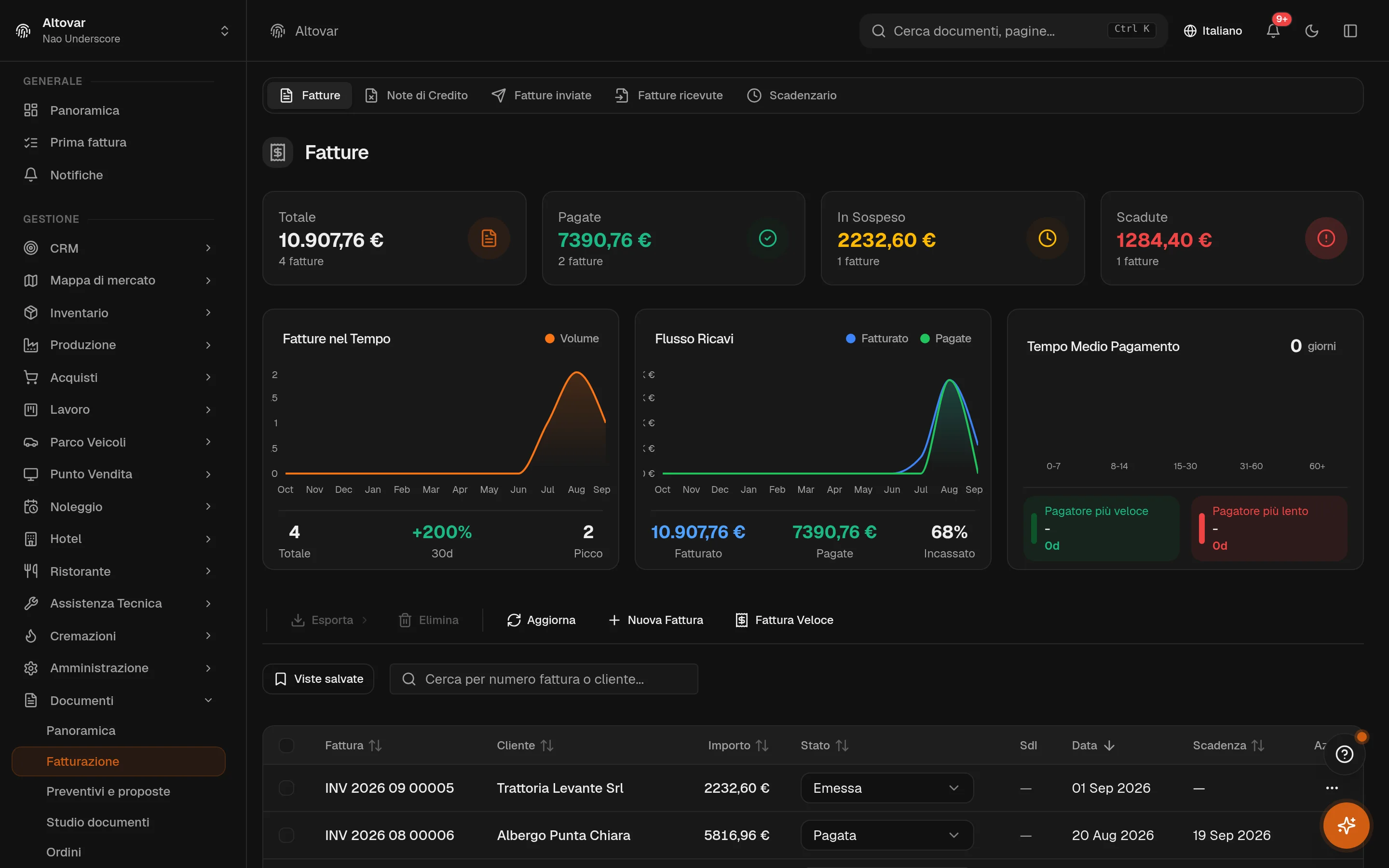Click Fattura Veloce button

click(784, 620)
